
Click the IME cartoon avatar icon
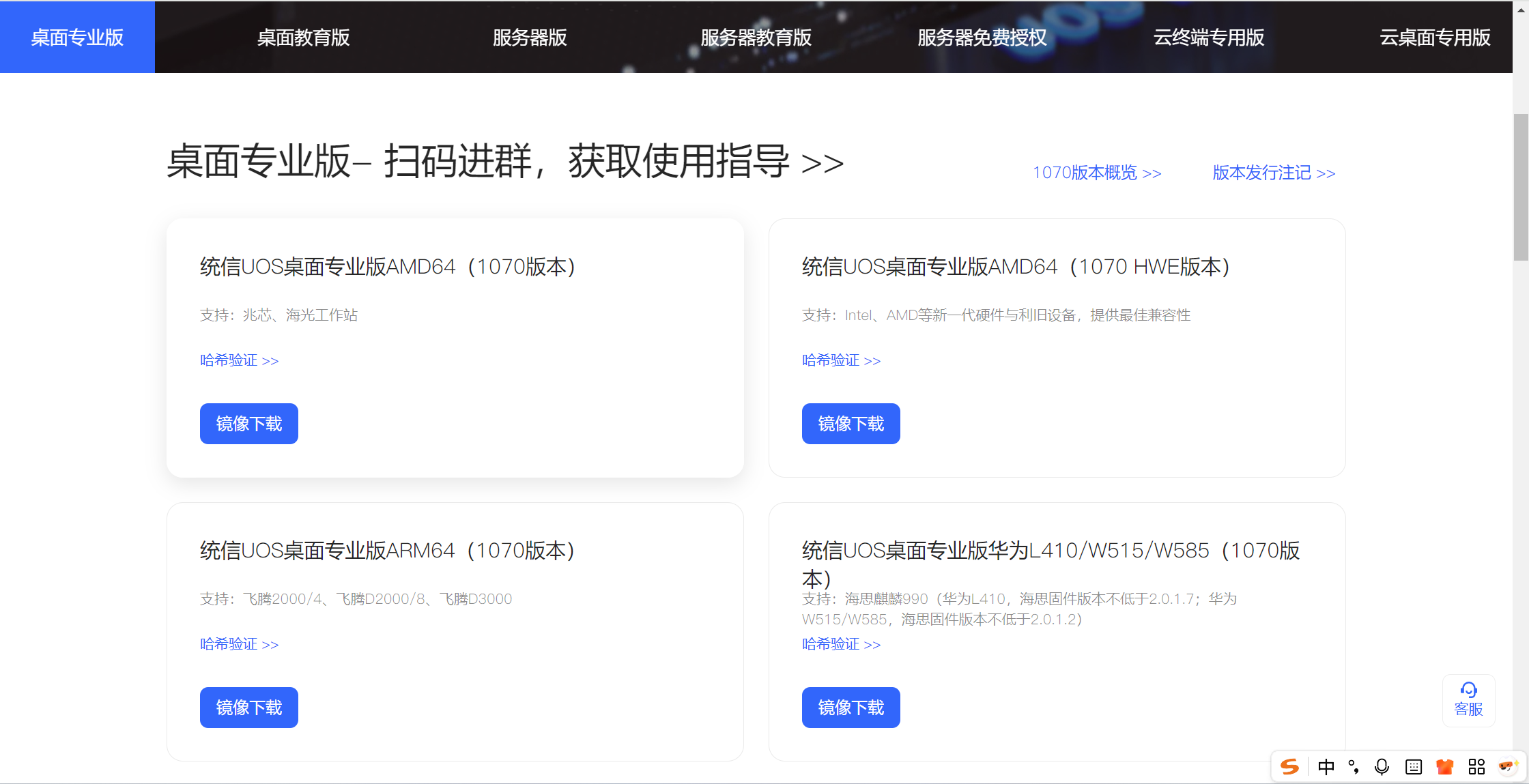(x=1507, y=766)
